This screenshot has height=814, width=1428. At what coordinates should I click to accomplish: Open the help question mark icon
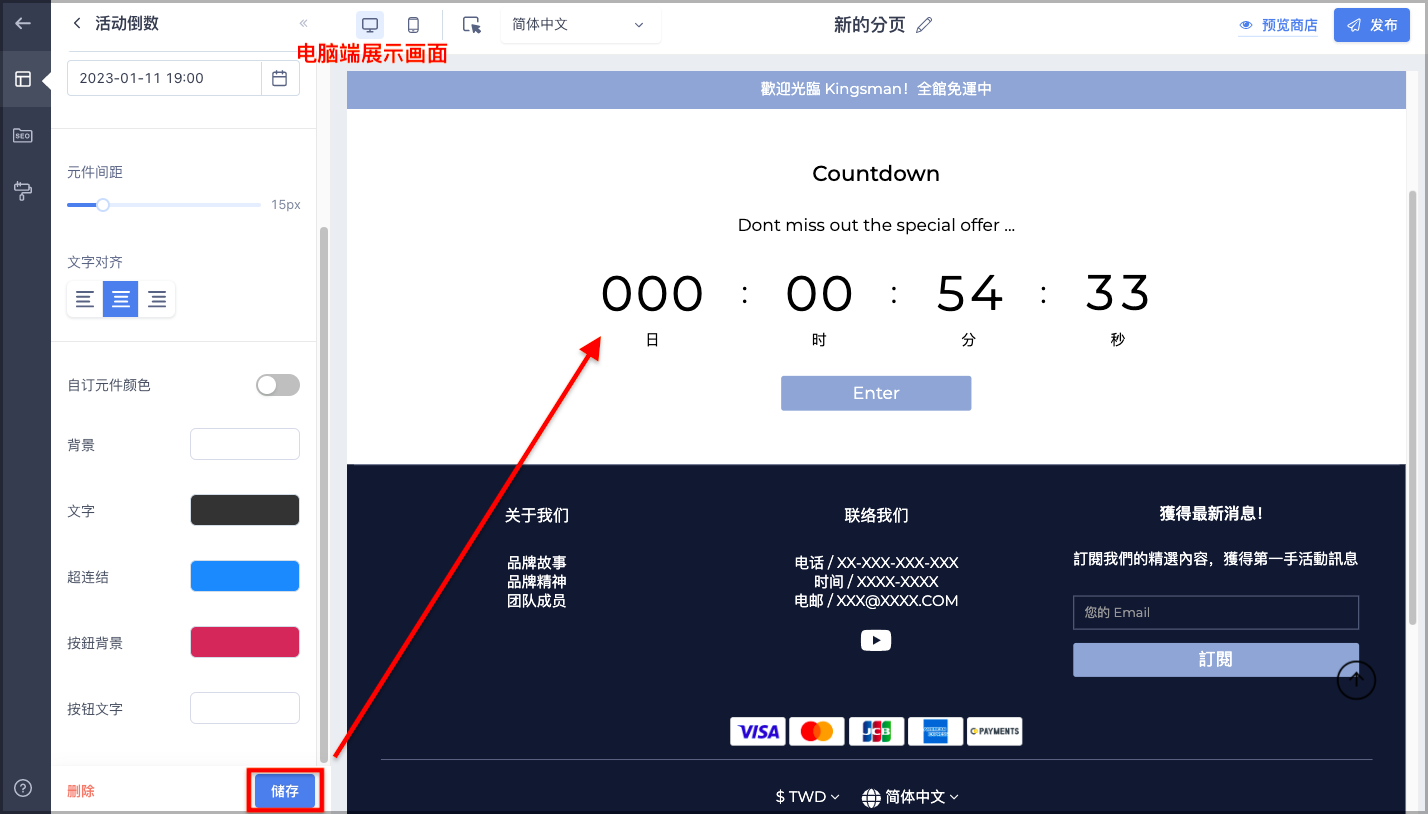pos(23,788)
